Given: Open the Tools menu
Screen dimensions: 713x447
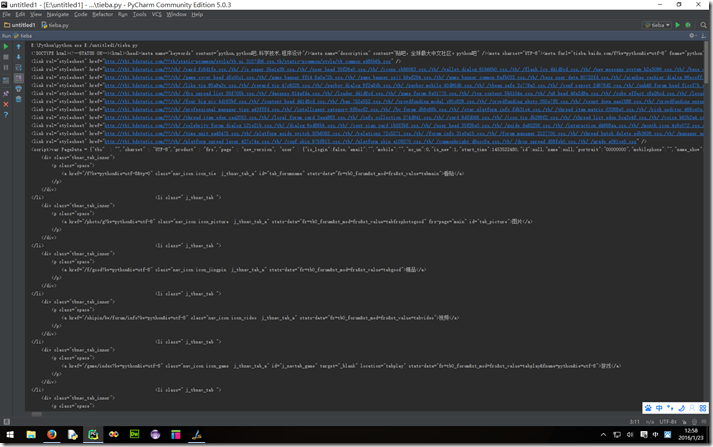Looking at the screenshot, I should click(x=140, y=15).
